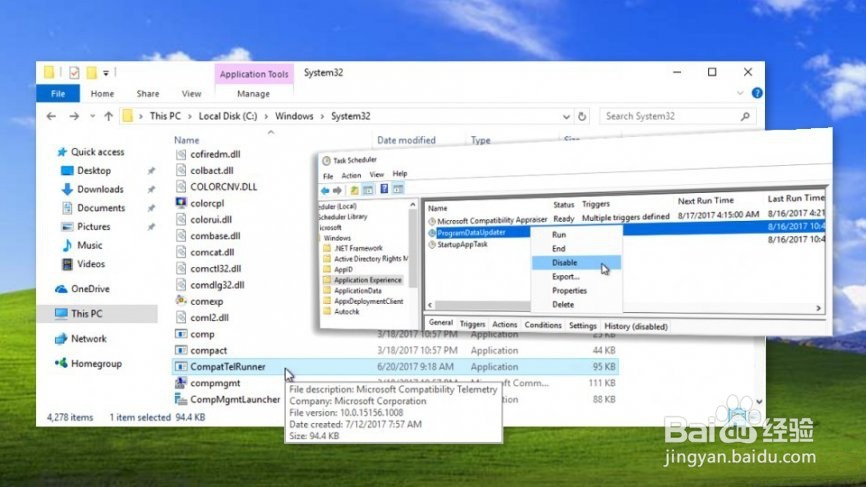
Task: Go forward with Explorer's right arrow
Action: pyautogui.click(x=74, y=116)
